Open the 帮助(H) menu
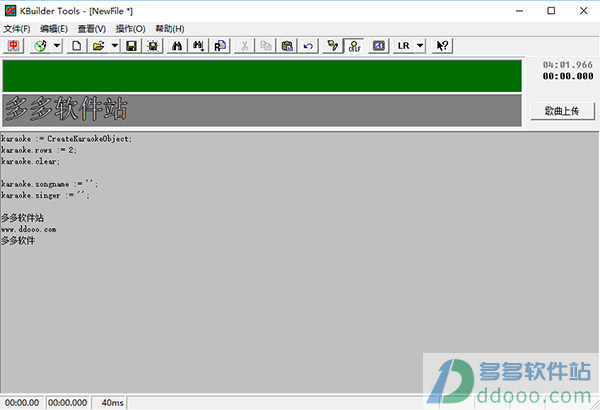600x410 pixels. [x=170, y=29]
